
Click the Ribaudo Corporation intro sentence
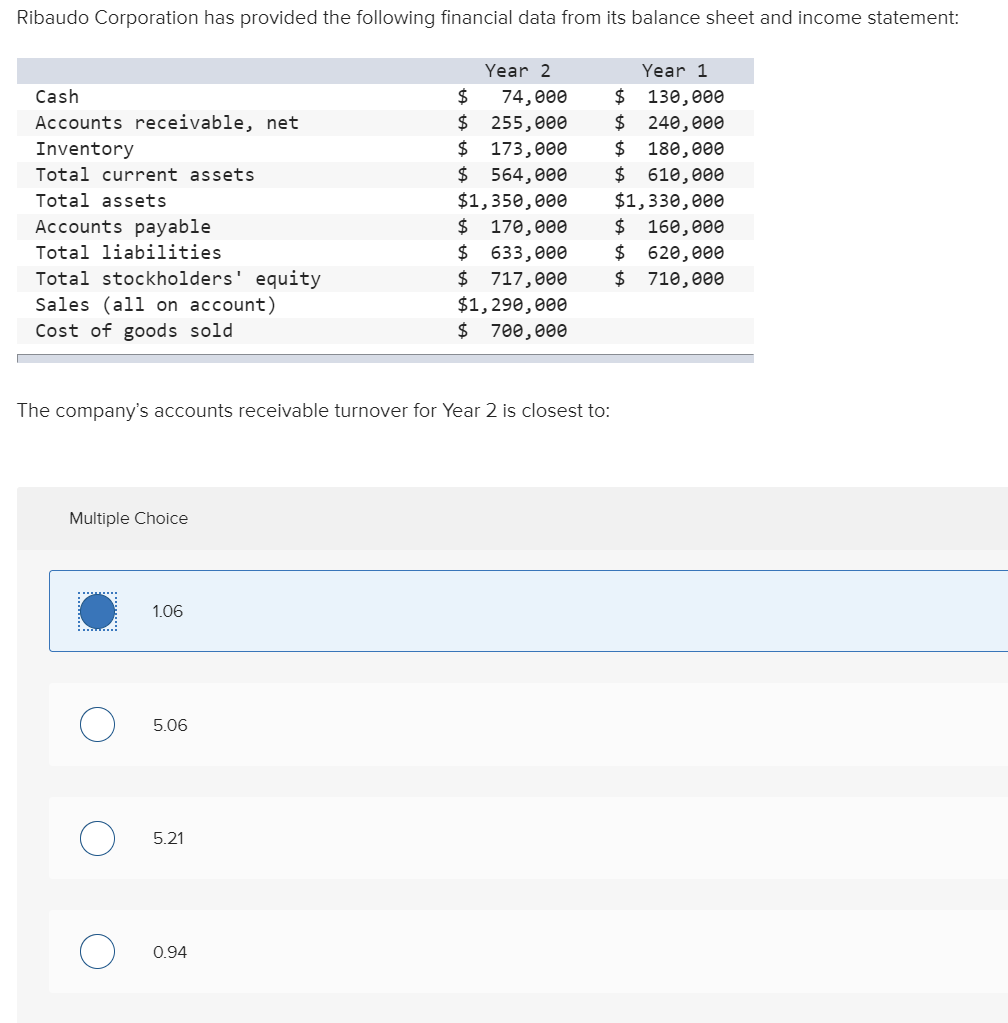pos(487,18)
